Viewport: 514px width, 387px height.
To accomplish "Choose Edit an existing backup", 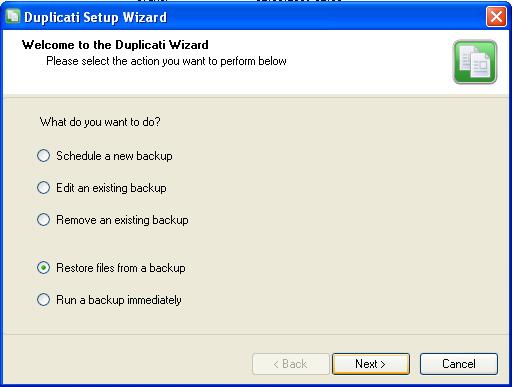I will click(102, 188).
